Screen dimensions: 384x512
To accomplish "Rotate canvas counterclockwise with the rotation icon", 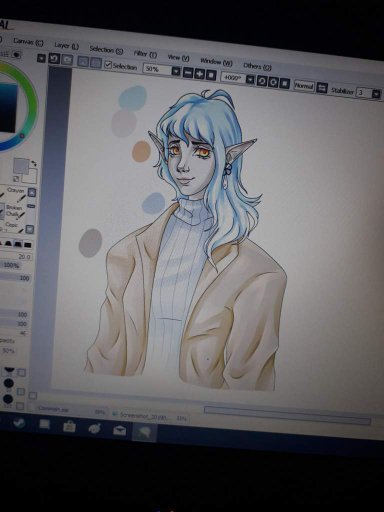I will click(x=262, y=81).
